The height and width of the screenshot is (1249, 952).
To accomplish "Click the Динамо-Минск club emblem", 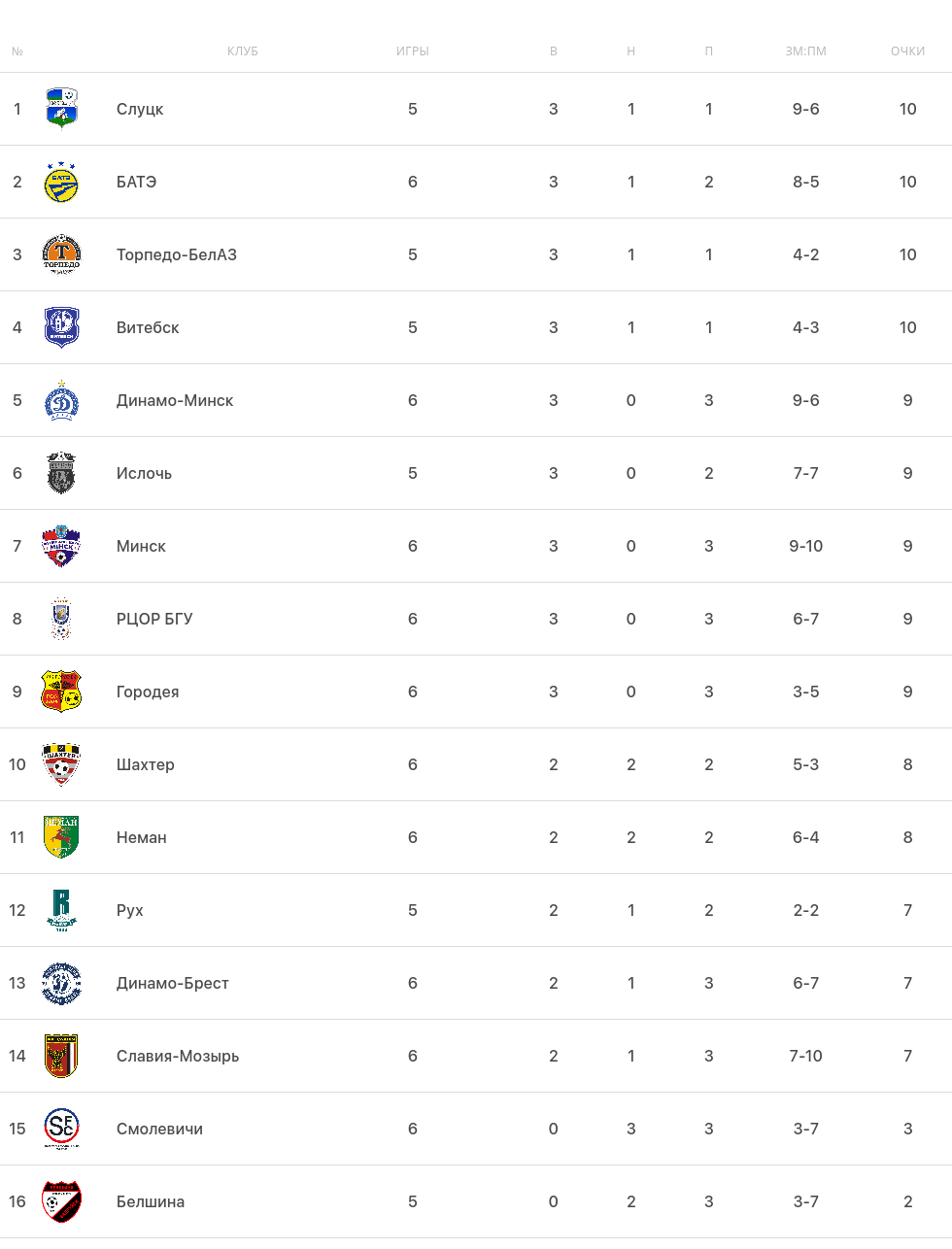I will point(61,400).
